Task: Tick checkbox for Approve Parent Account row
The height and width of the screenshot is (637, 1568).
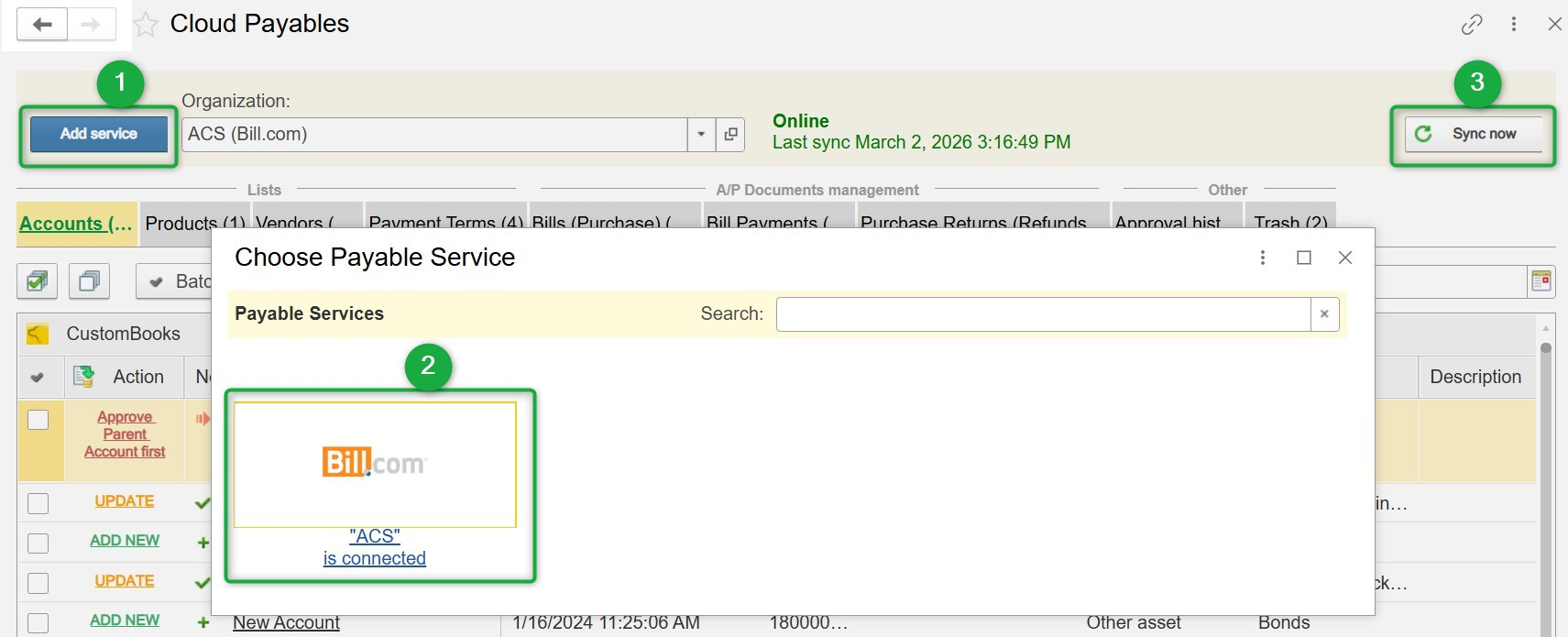Action: (x=38, y=420)
